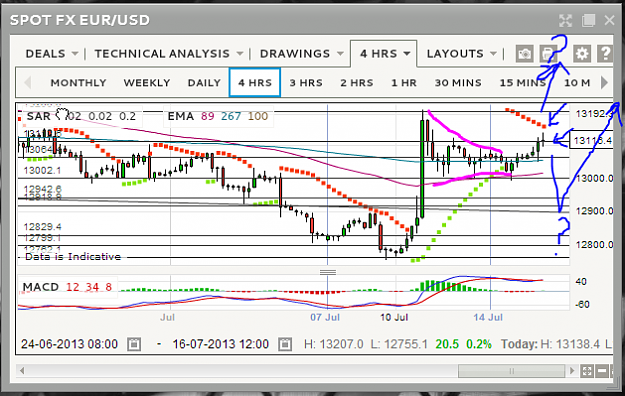Click the pane divider handle above MACD

pos(328,272)
